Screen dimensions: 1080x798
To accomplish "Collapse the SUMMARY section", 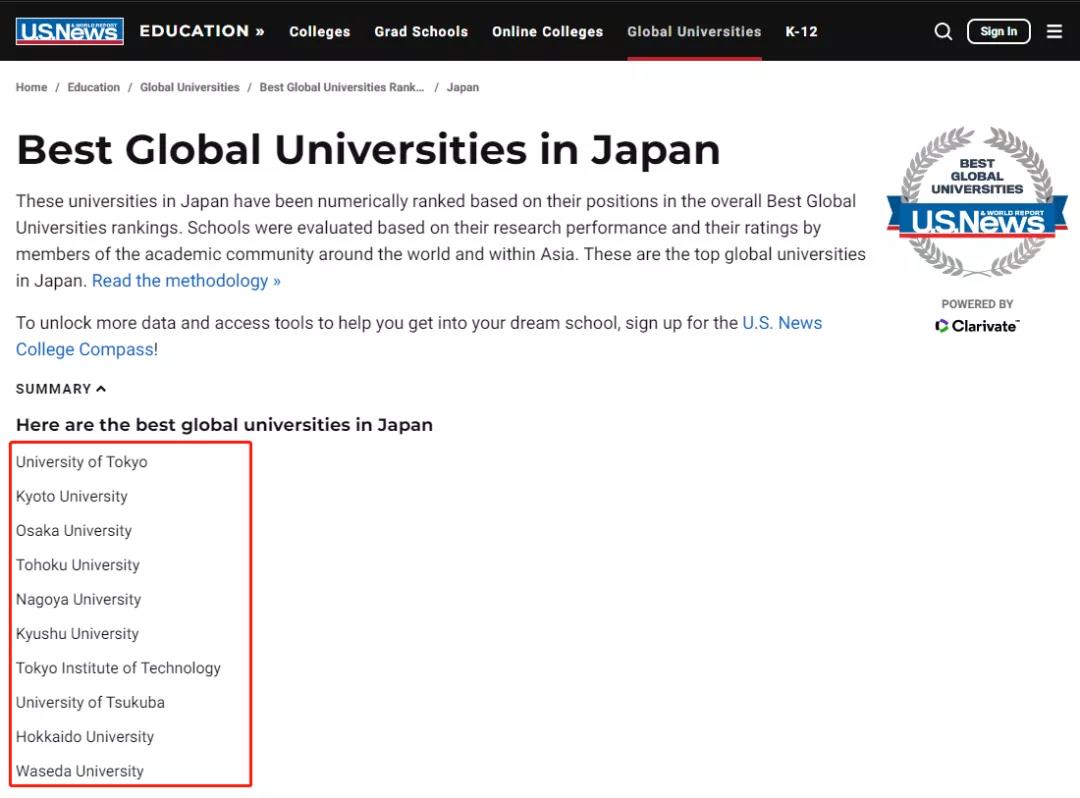I will tap(61, 389).
